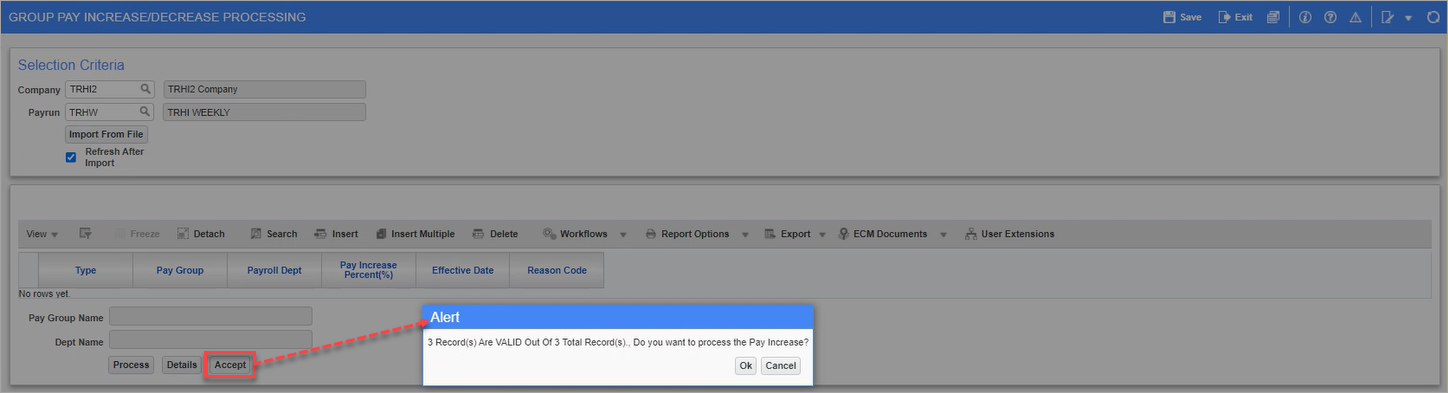Click Report Options in toolbar

[x=687, y=234]
